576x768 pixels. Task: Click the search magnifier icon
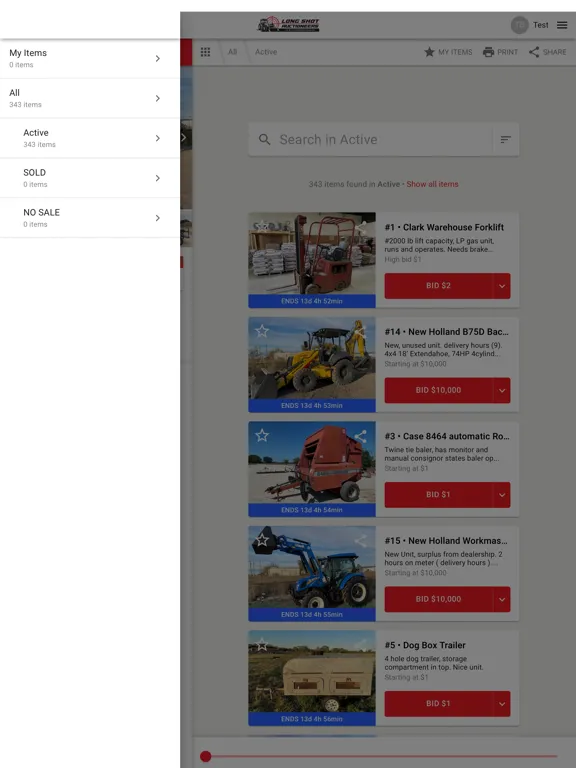click(x=264, y=140)
